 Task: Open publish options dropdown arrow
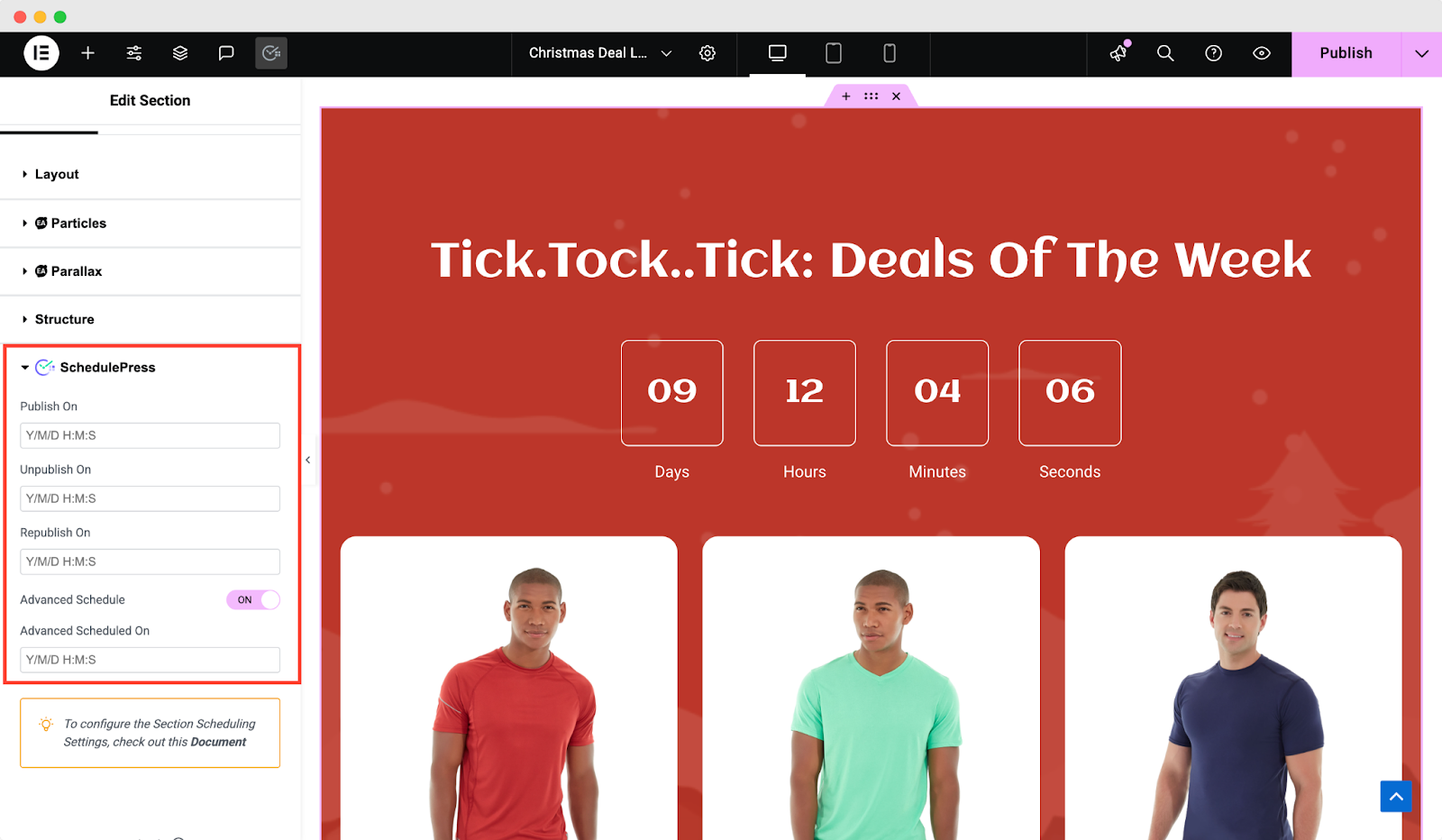1422,53
